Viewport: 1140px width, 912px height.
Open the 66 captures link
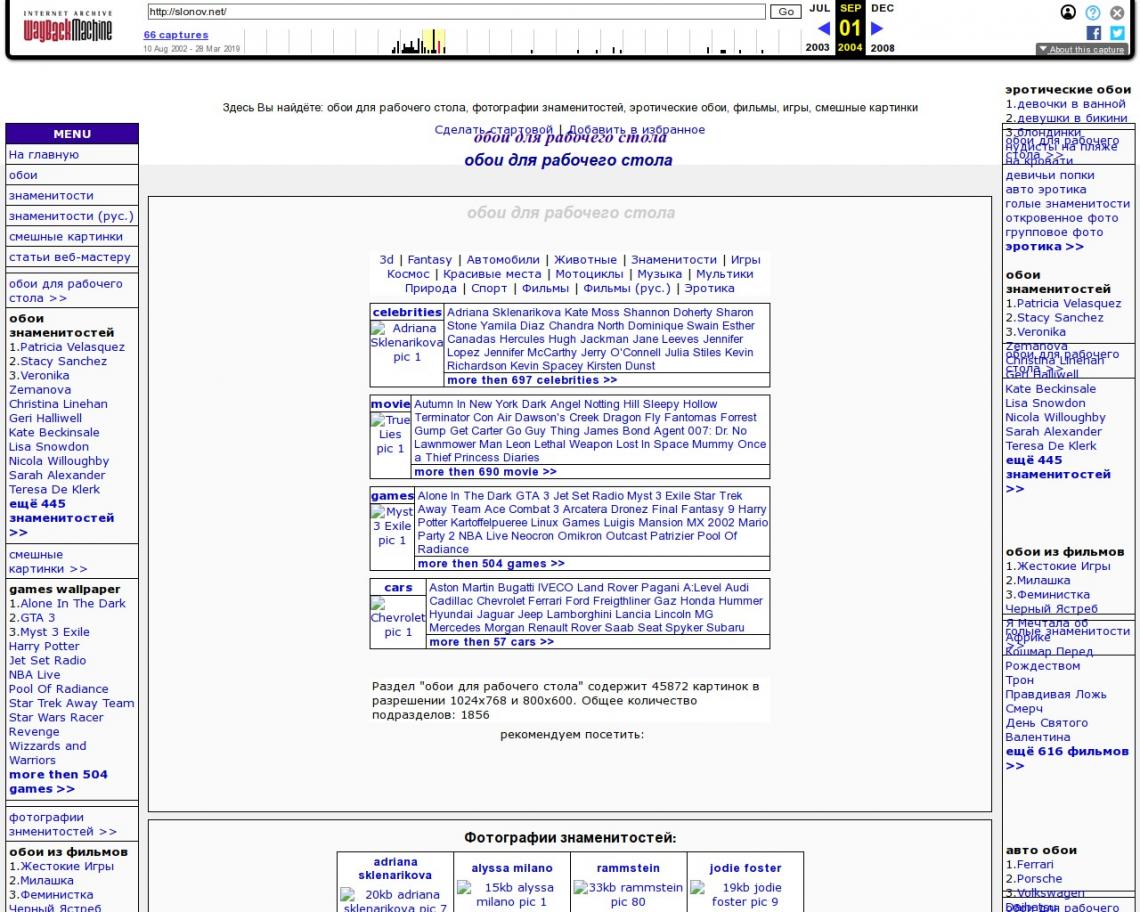(x=176, y=35)
